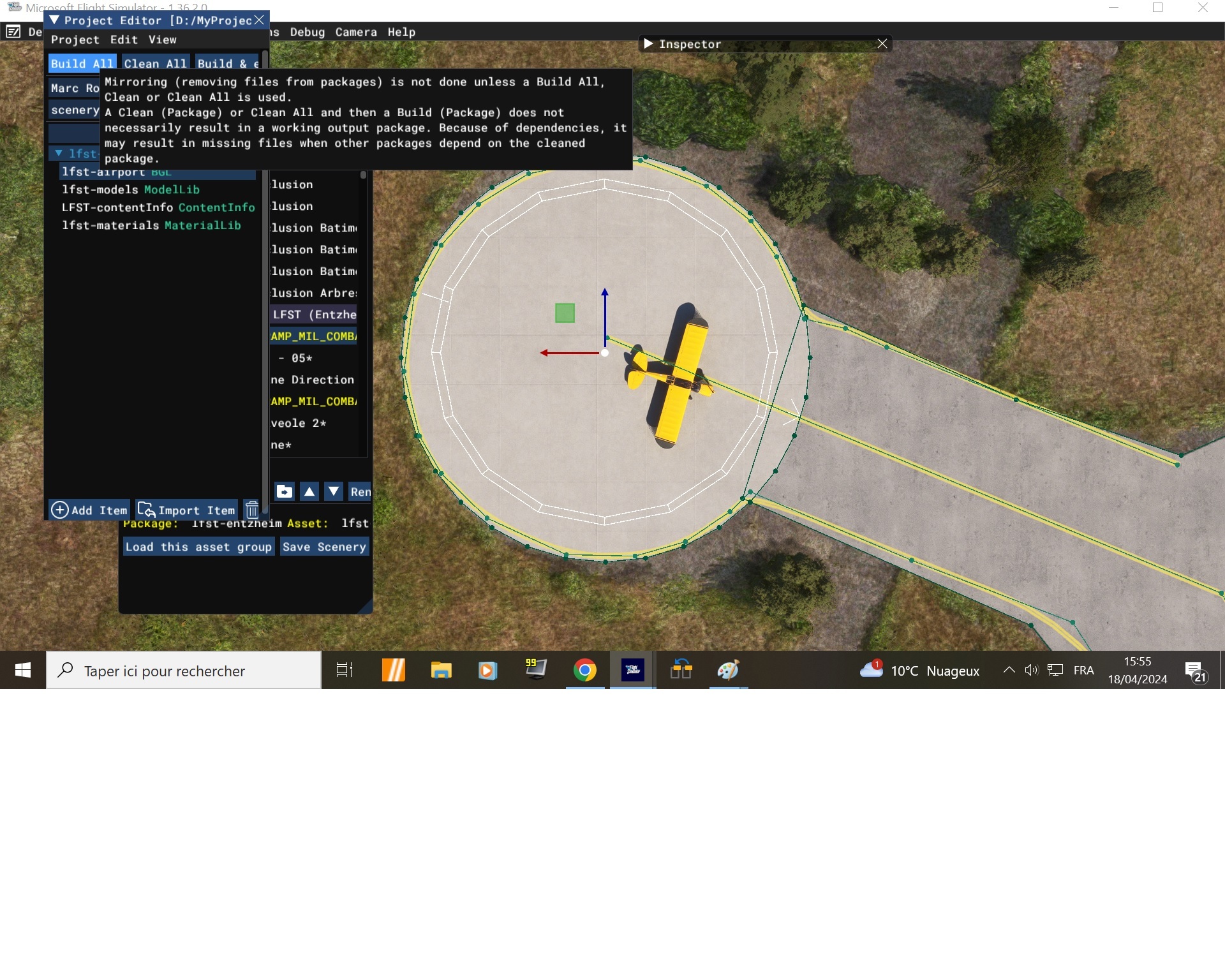1225x980 pixels.
Task: Click the Save Scenery button
Action: click(x=324, y=547)
